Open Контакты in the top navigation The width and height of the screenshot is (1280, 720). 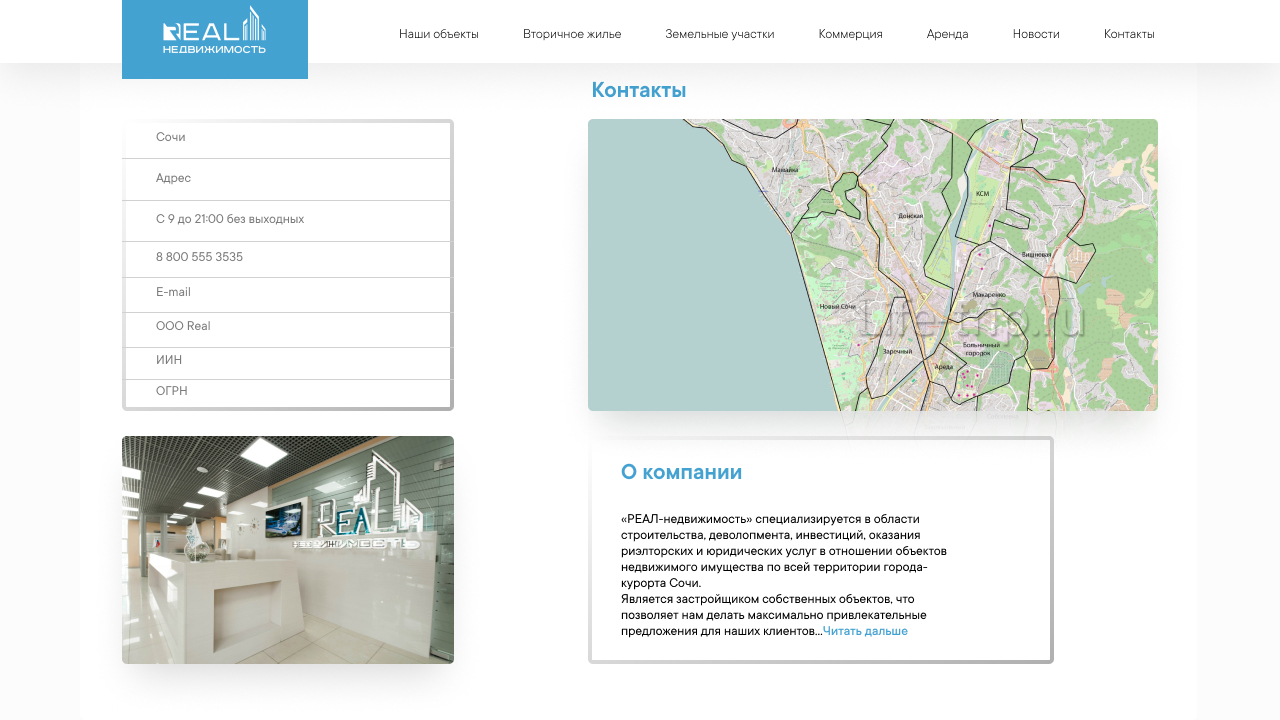click(x=1129, y=34)
